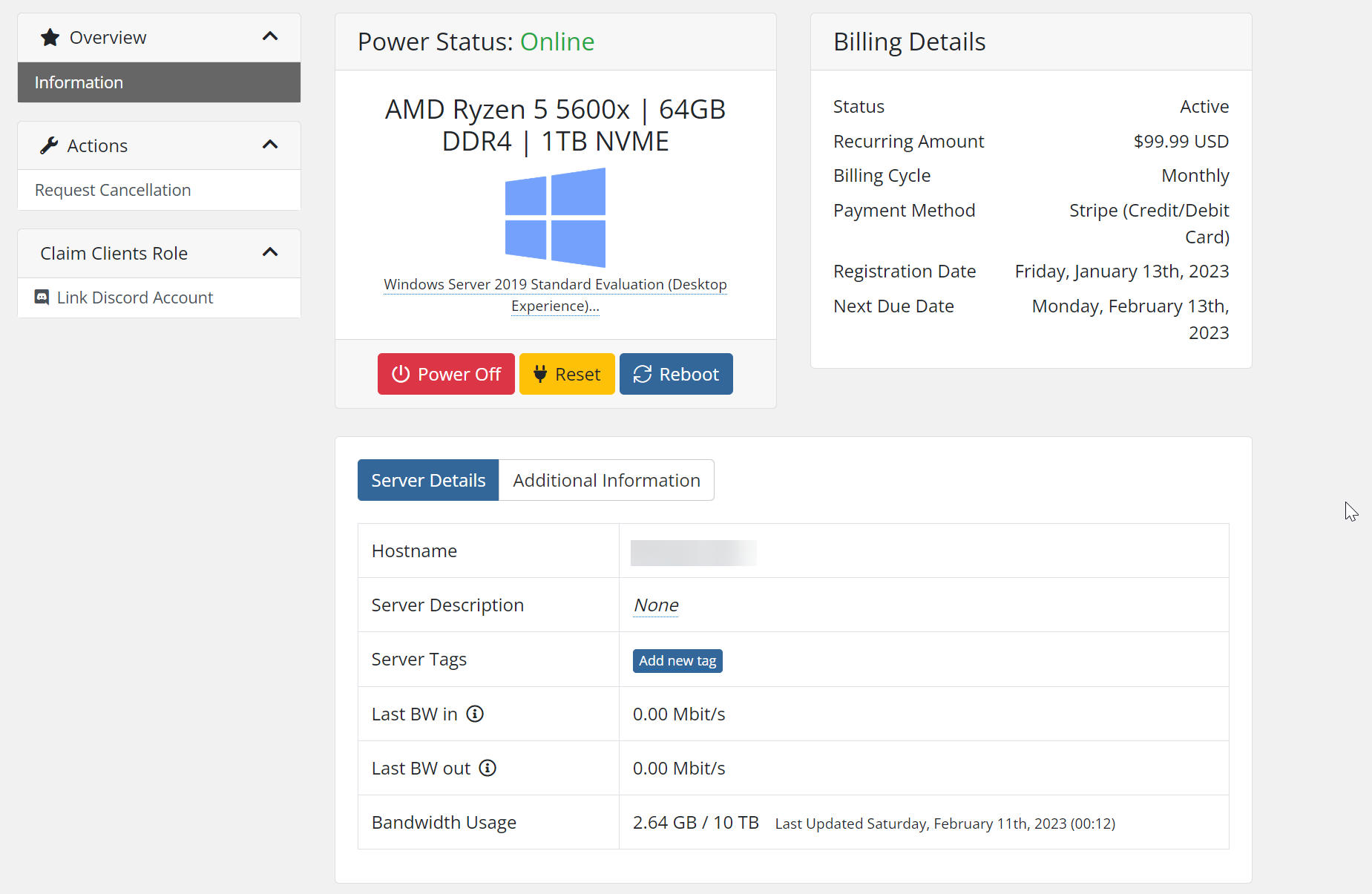
Task: Click the info icon next to Last BW out
Action: (488, 768)
